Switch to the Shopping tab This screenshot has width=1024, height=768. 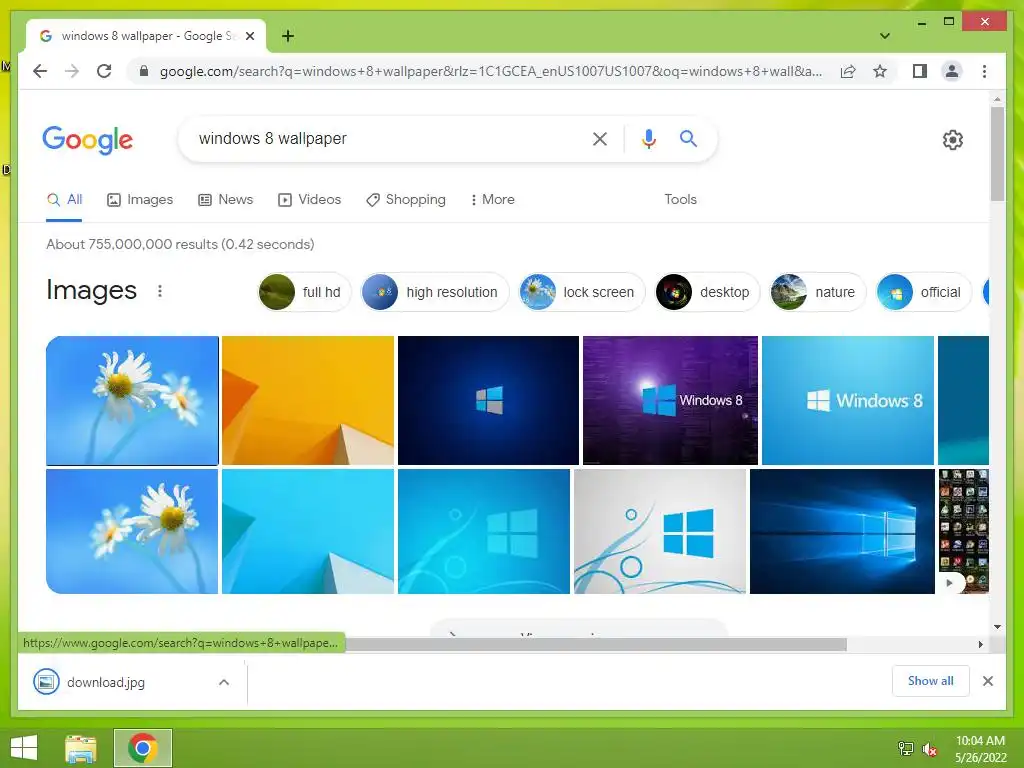406,200
